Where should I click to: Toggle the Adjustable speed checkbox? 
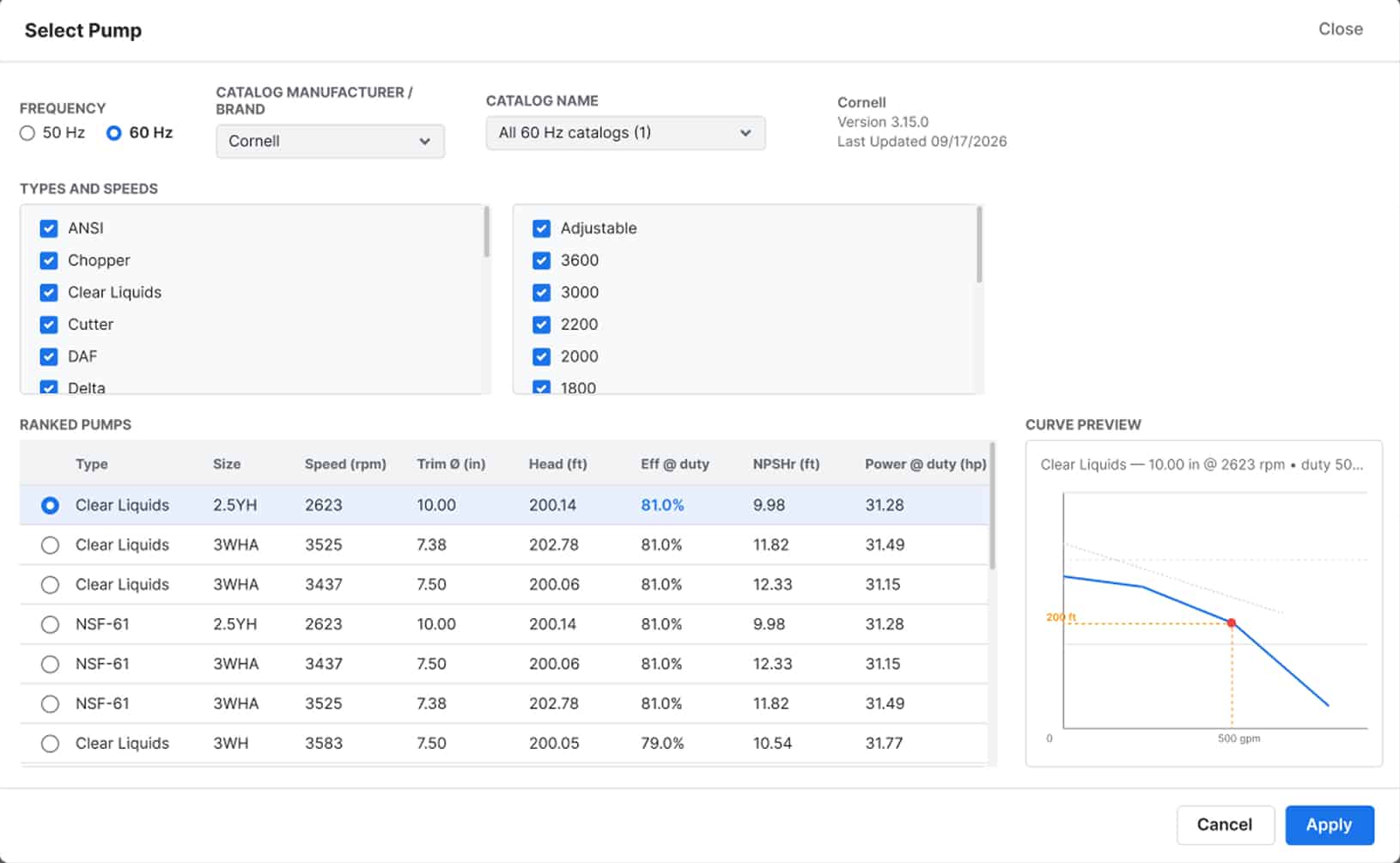541,228
